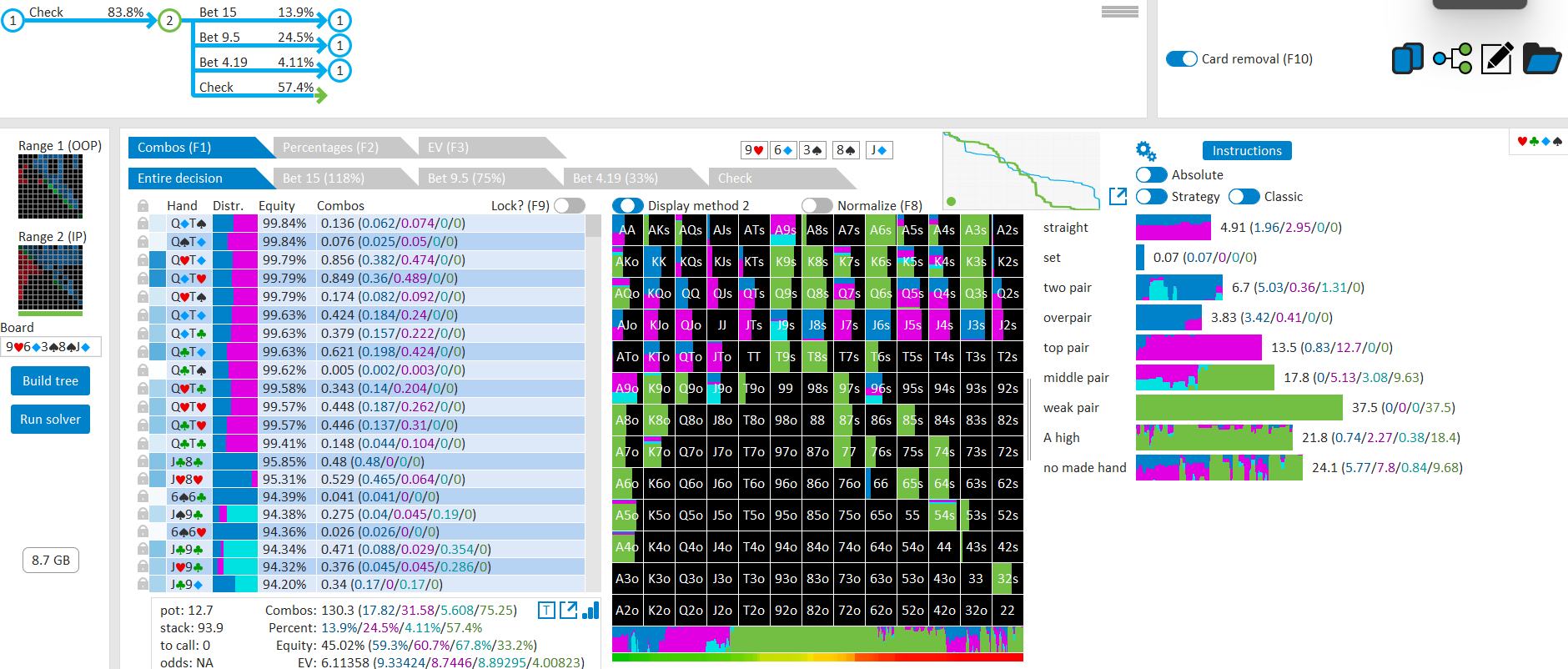Click the J♦ board card
1568x669 pixels.
click(x=879, y=150)
